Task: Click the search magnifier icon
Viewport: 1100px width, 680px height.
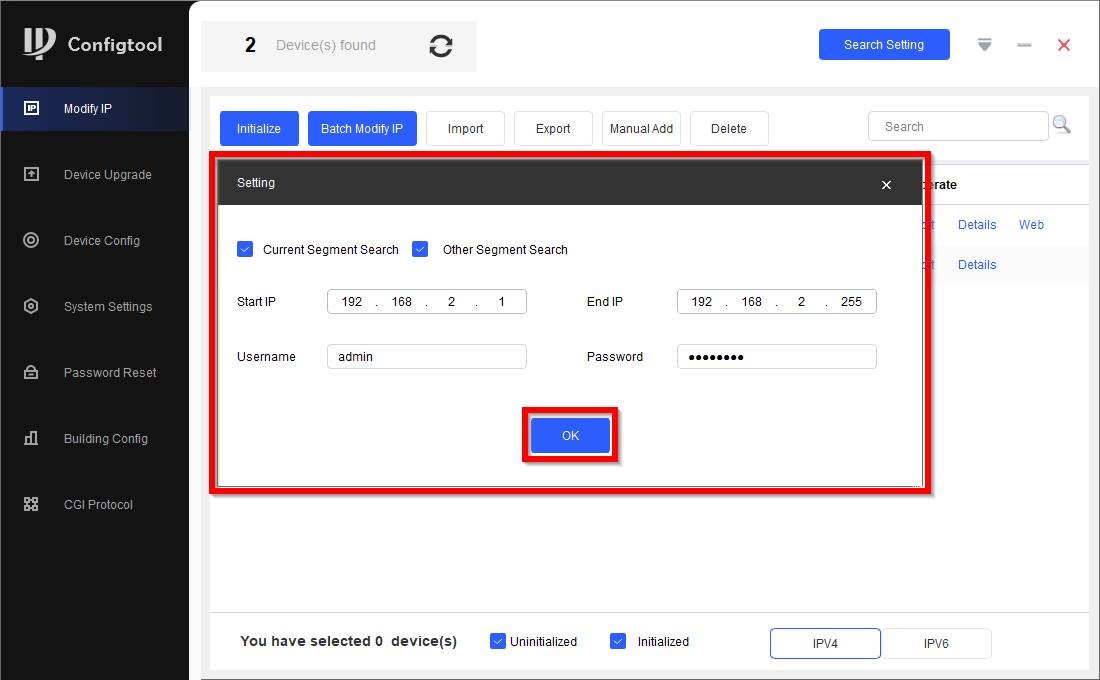Action: click(1061, 125)
